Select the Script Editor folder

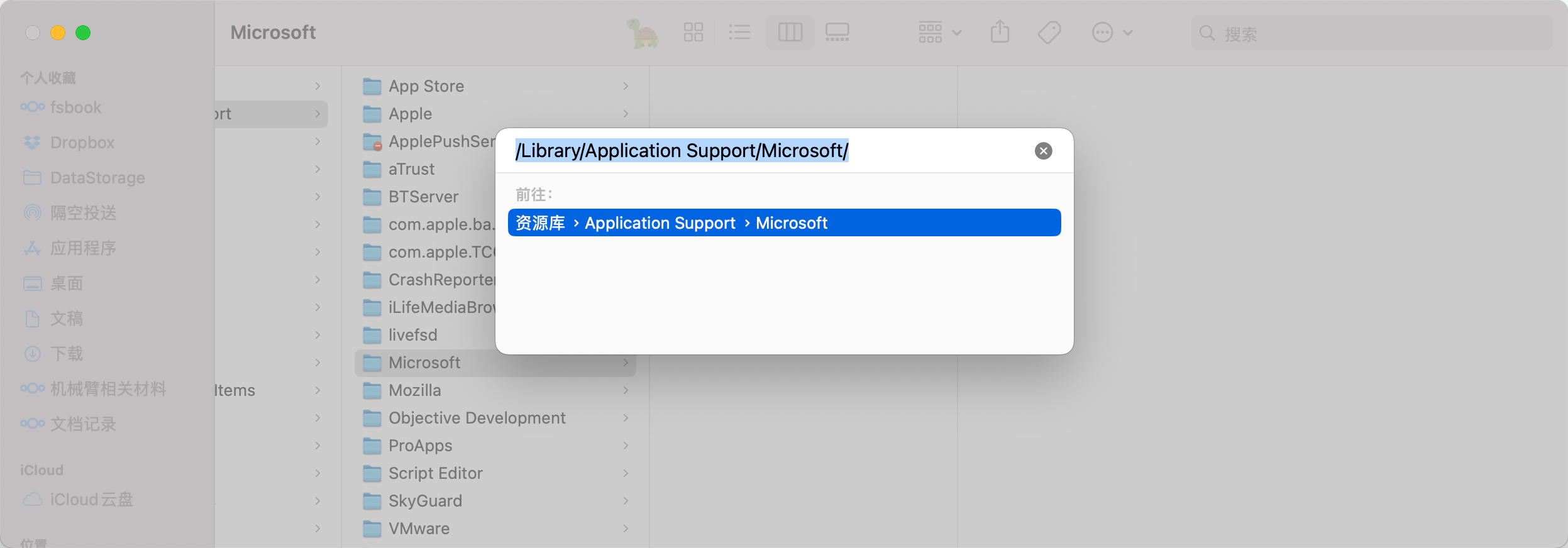tap(495, 473)
